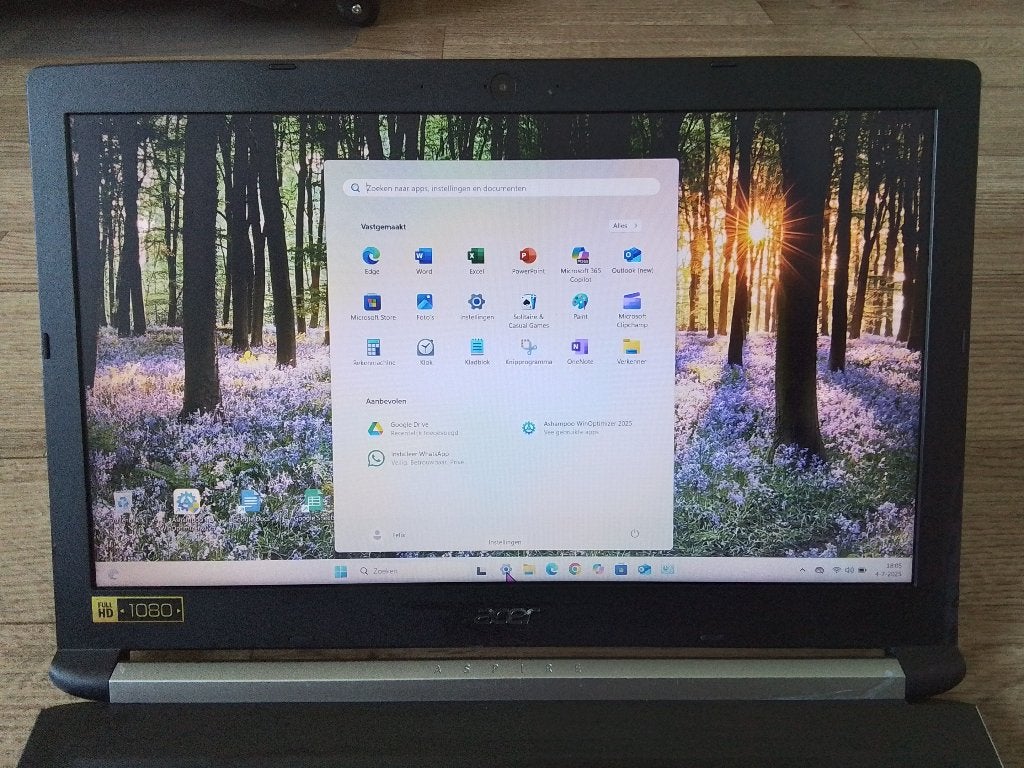Open Outlook from the taskbar

click(x=644, y=569)
